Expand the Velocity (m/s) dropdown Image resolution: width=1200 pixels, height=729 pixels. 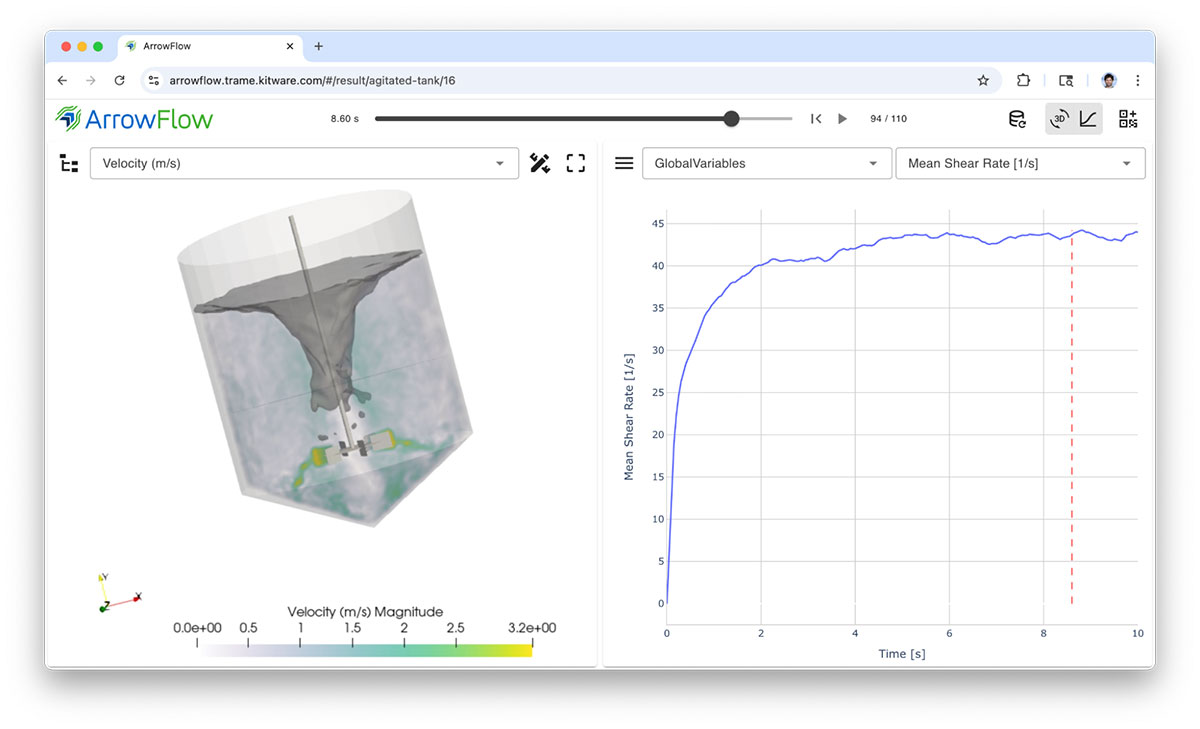click(x=304, y=164)
